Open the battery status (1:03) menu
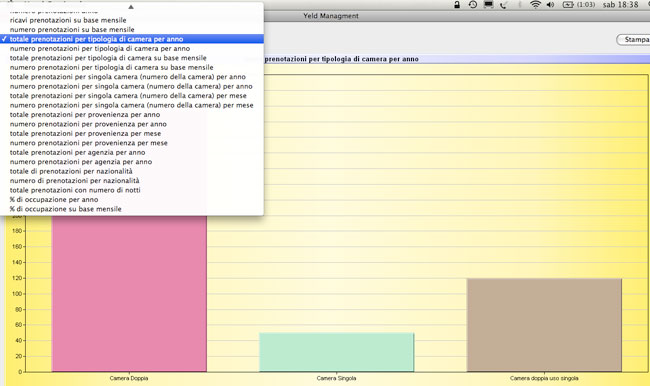This screenshot has height=386, width=650. pos(579,5)
